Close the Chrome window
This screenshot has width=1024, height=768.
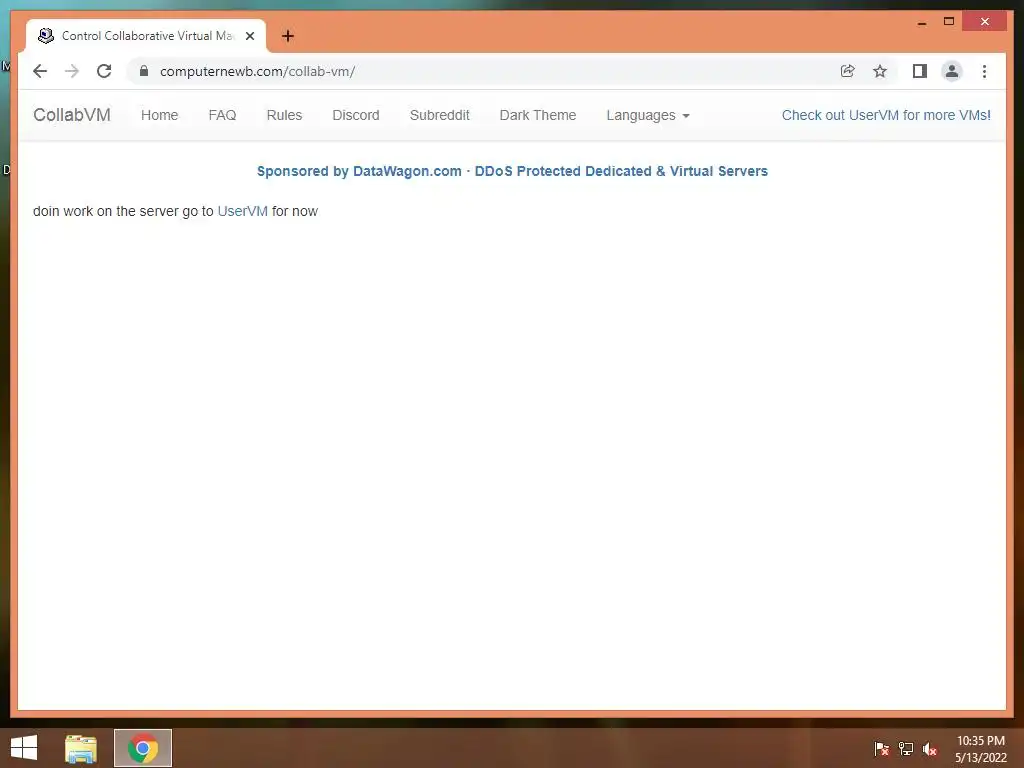pyautogui.click(x=985, y=22)
